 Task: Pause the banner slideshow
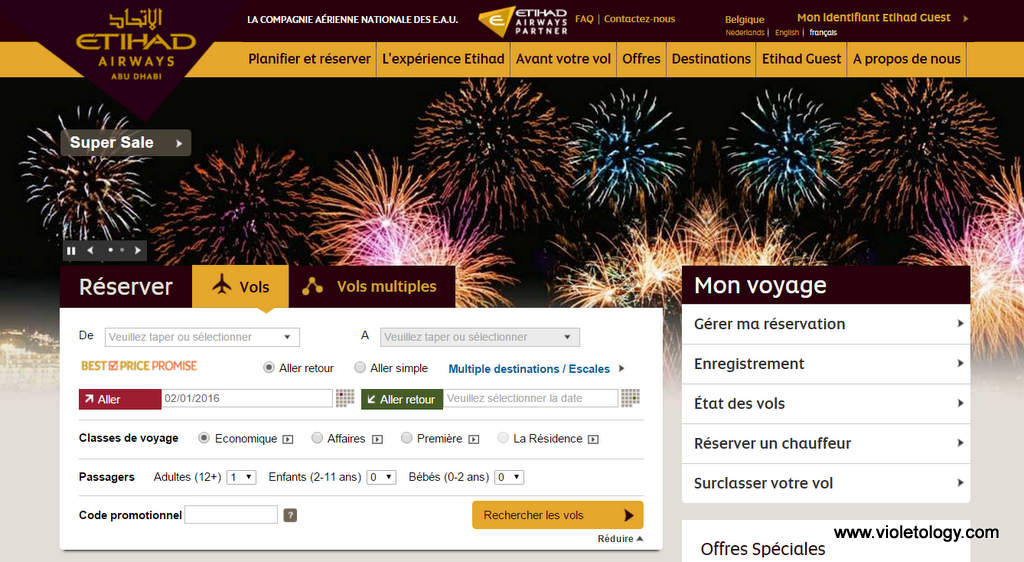(x=71, y=251)
